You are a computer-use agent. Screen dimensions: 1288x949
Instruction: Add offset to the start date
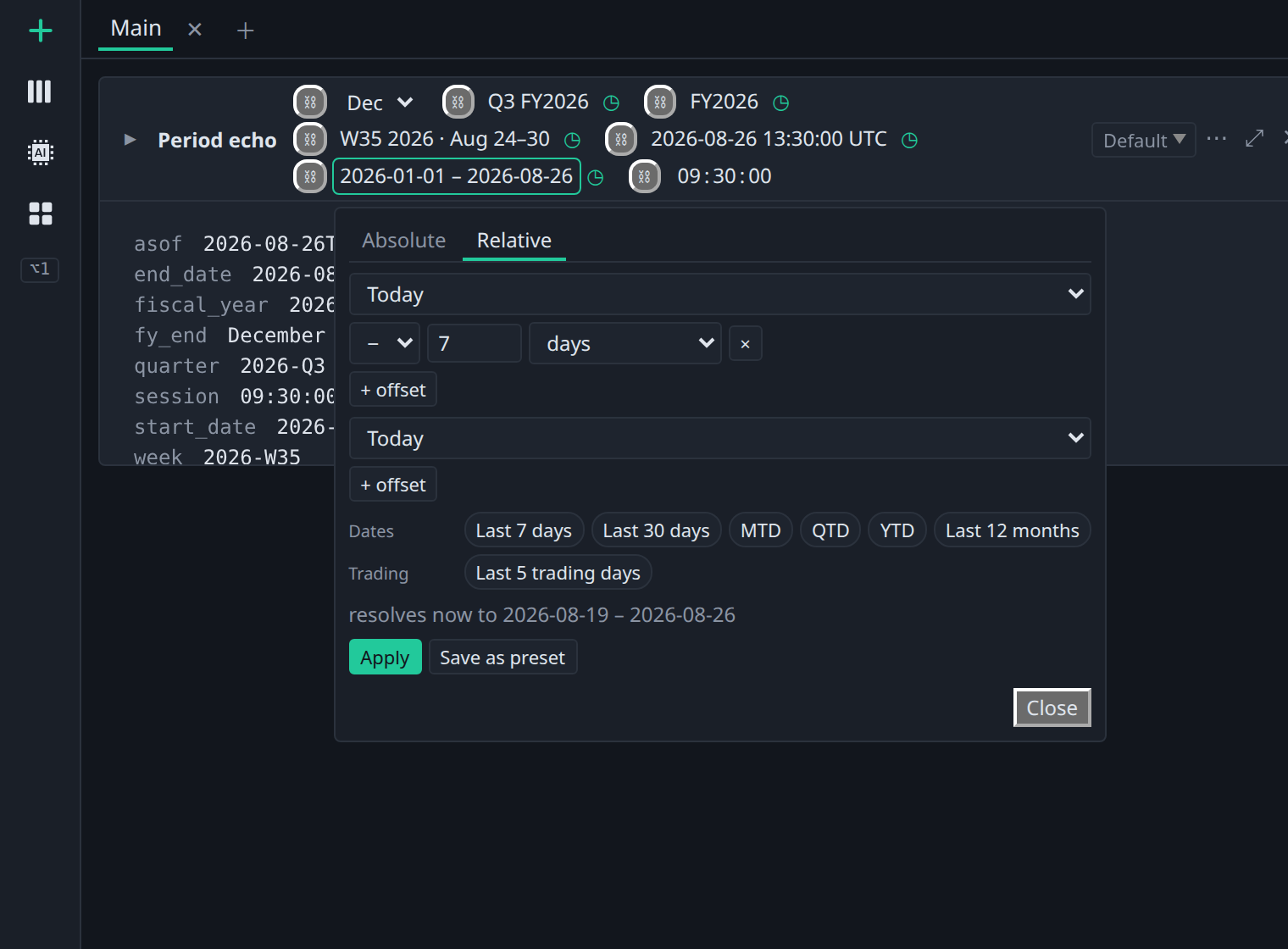(x=393, y=390)
